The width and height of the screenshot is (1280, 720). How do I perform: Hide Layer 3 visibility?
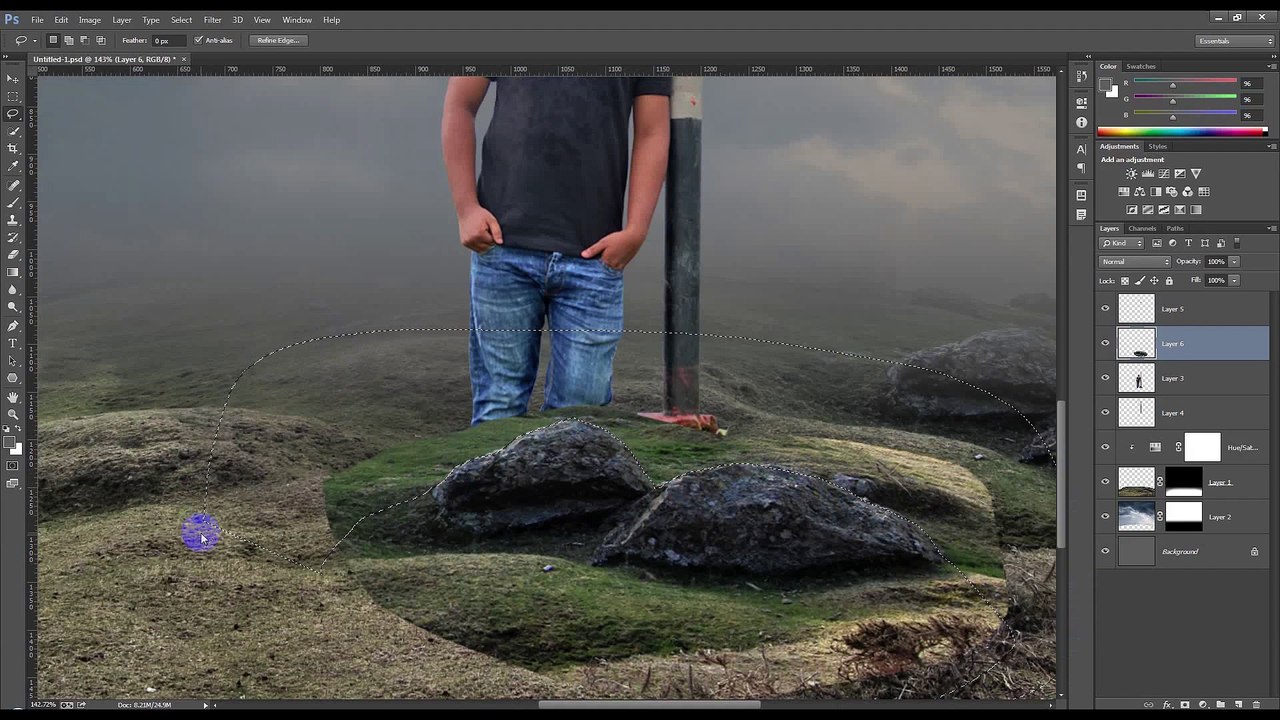[1105, 378]
